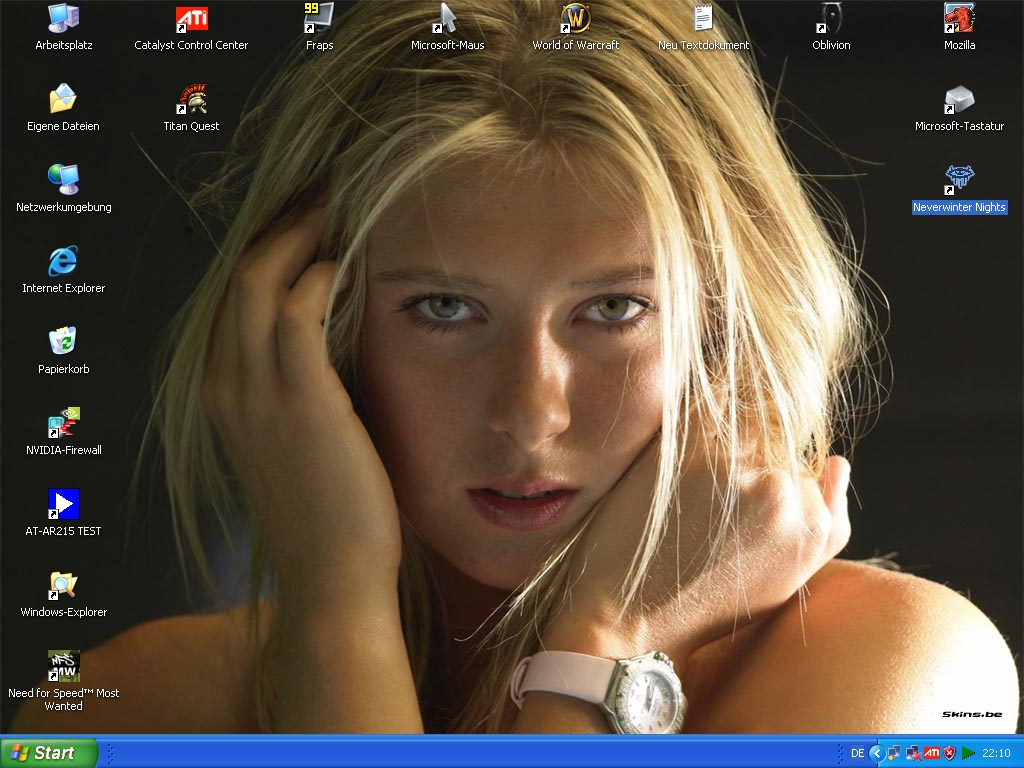Image resolution: width=1024 pixels, height=768 pixels.
Task: Expand hidden system tray icons
Action: 877,753
